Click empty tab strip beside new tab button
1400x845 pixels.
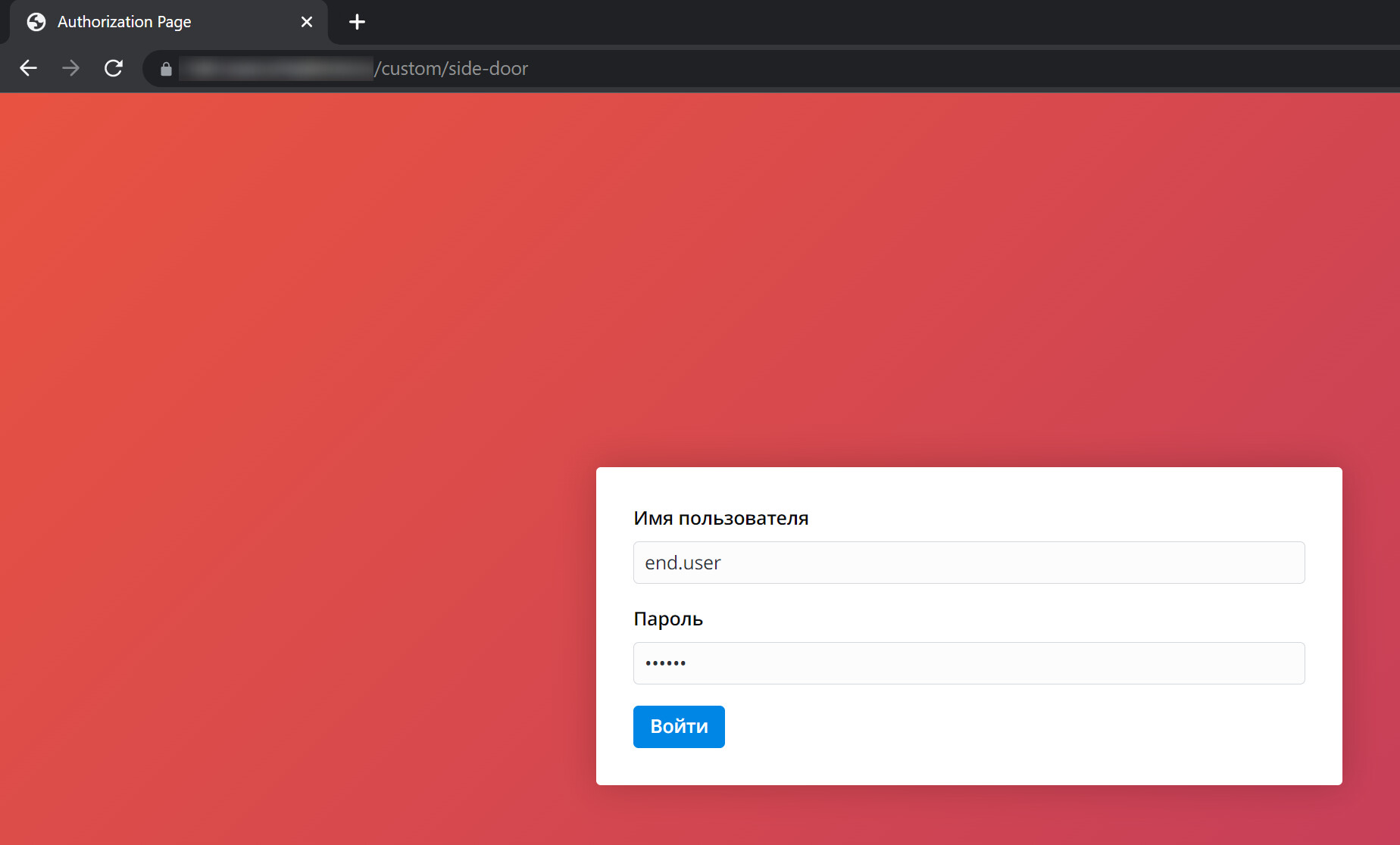833,22
